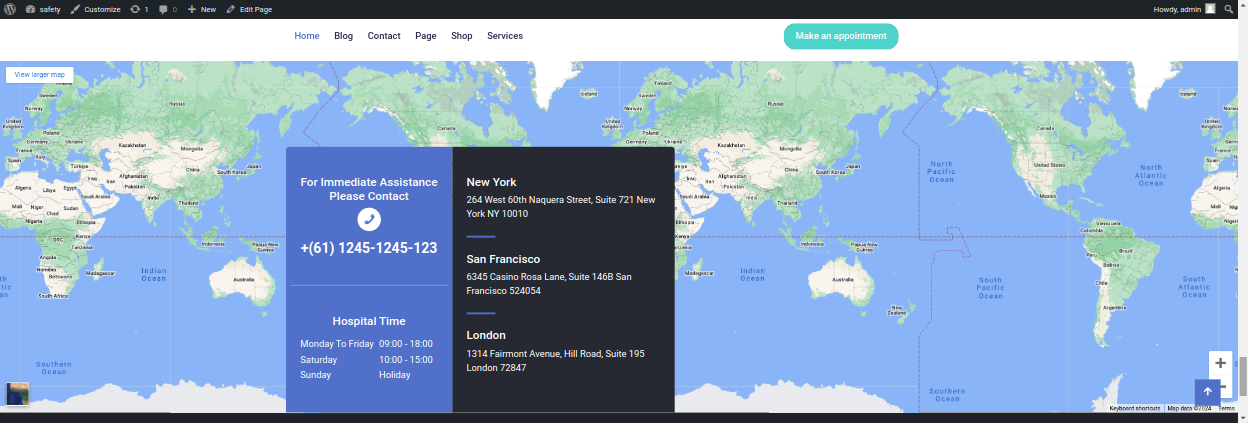Image resolution: width=1248 pixels, height=423 pixels.
Task: Click the scroll-to-top arrow button
Action: click(1207, 392)
